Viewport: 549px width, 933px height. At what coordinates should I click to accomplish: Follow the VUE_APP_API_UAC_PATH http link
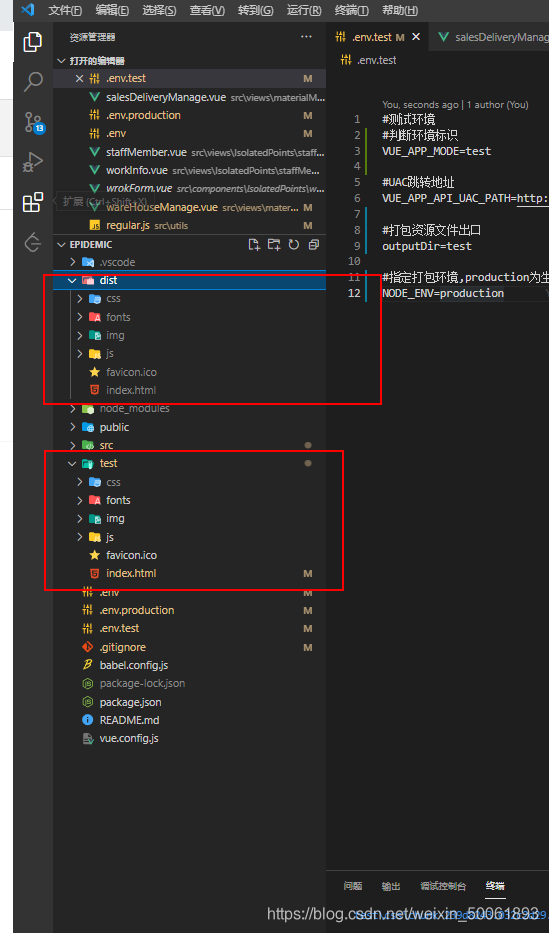coord(533,198)
